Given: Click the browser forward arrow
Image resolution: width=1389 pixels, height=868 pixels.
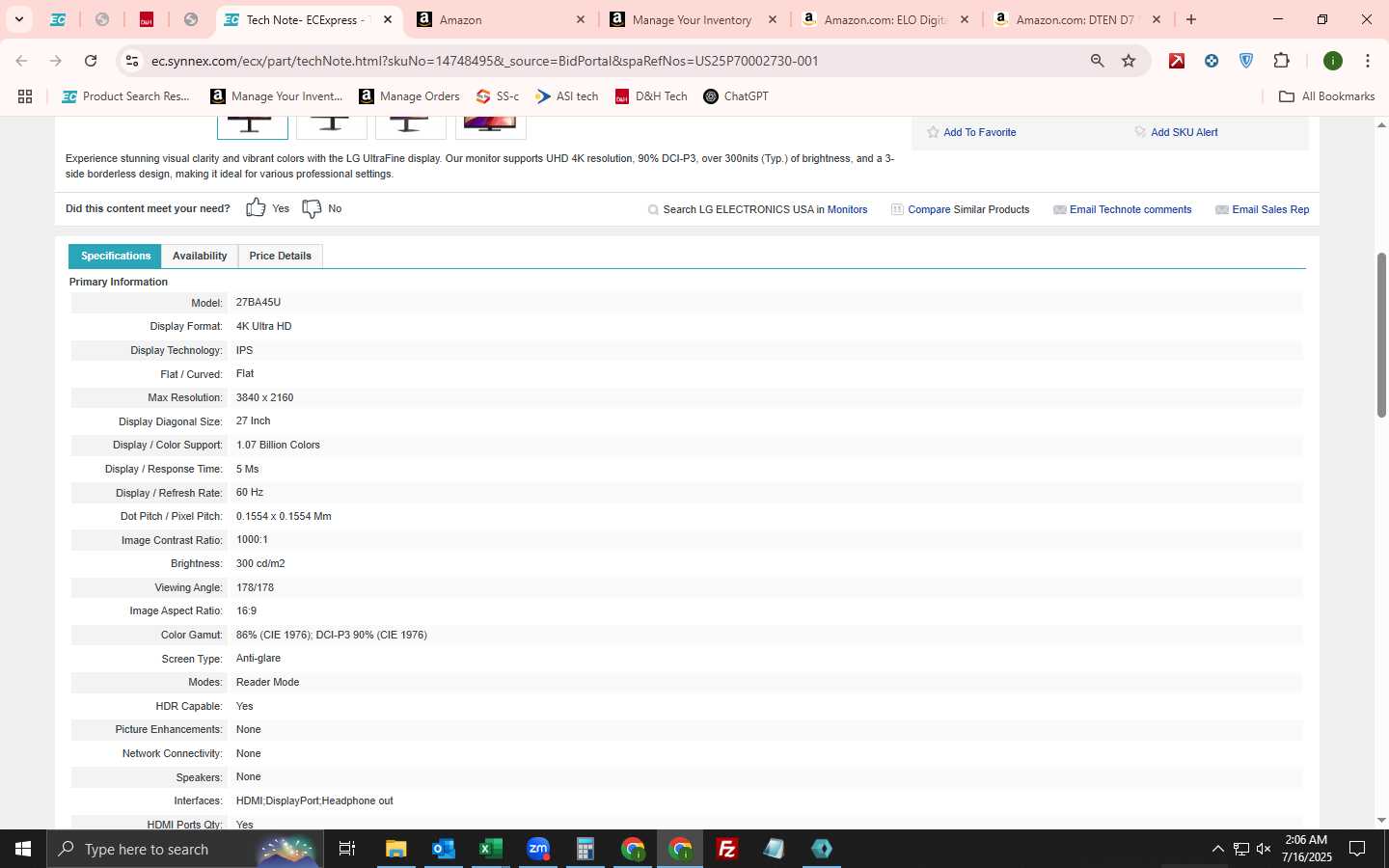Looking at the screenshot, I should pos(56,61).
